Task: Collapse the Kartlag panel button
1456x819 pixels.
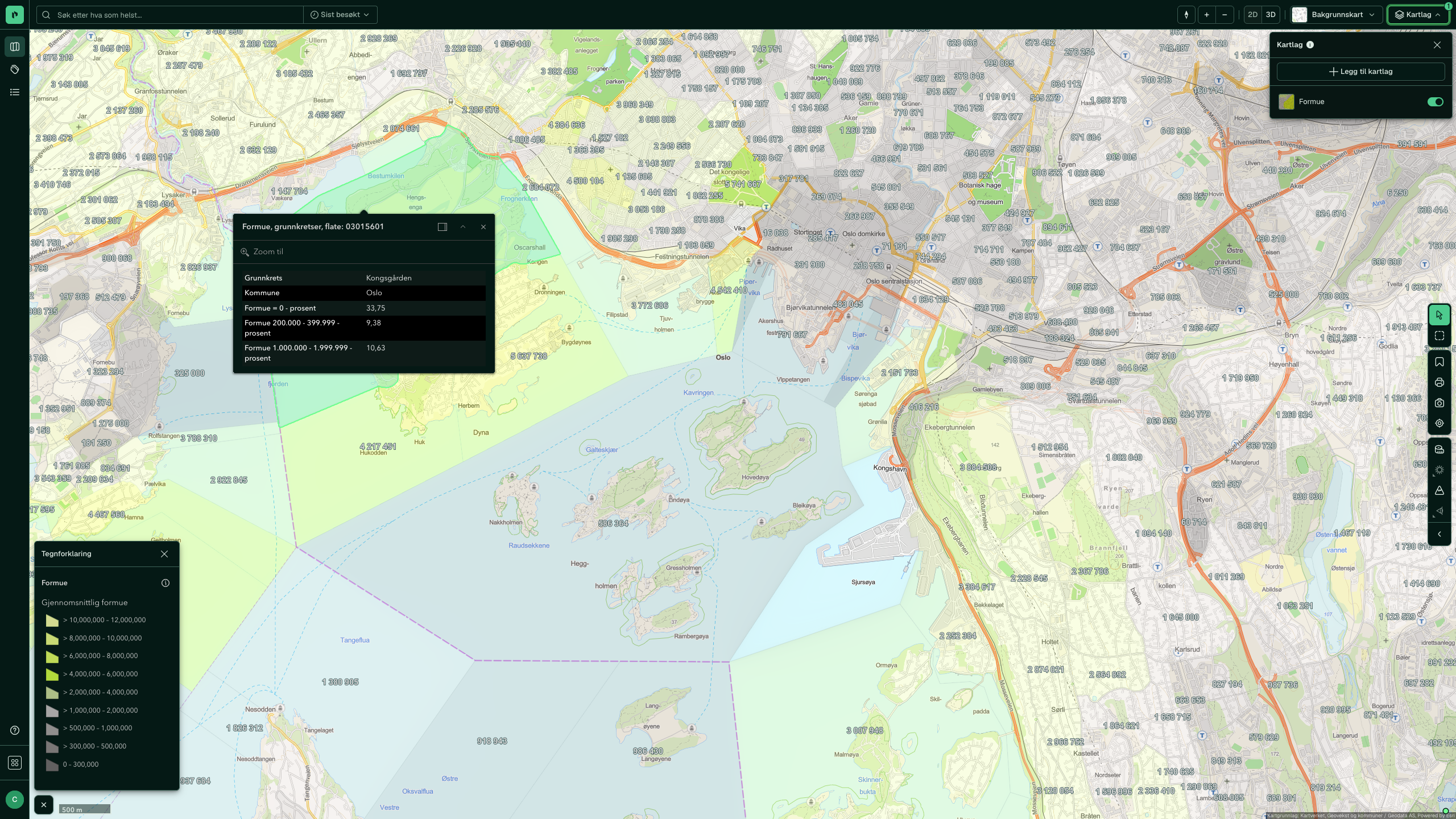Action: [1418, 15]
